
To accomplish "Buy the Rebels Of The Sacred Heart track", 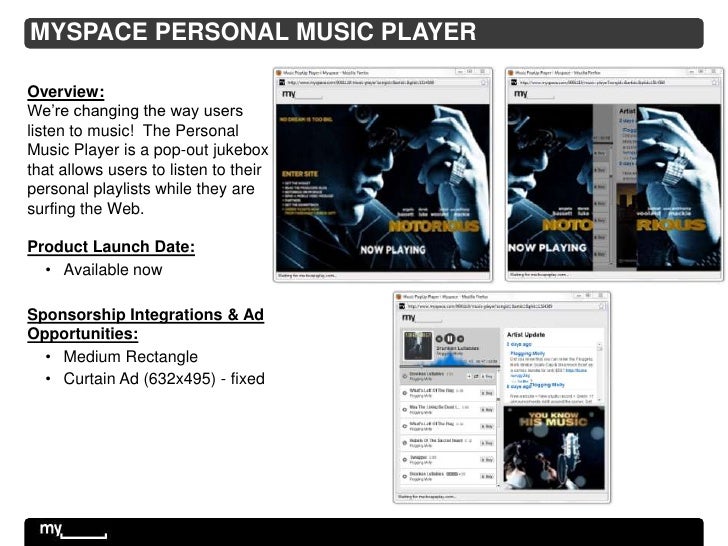I will coord(487,443).
